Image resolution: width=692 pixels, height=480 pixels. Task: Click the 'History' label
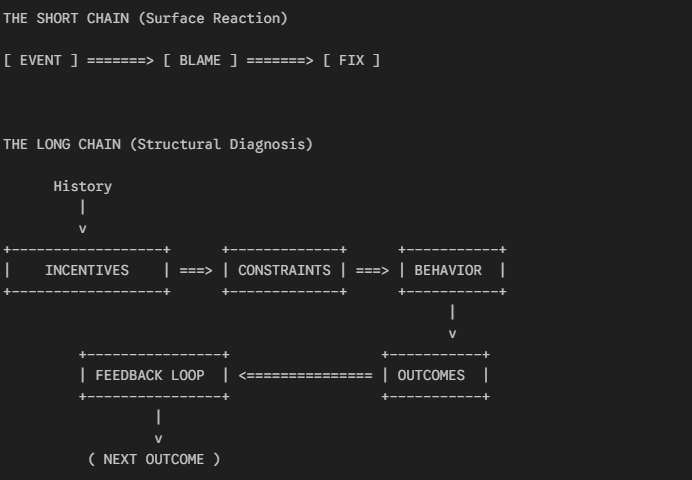point(82,187)
